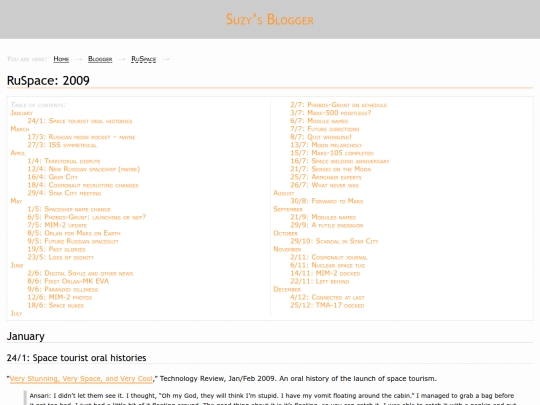
Task: Open '22/11: Left behind' entry
Action: pyautogui.click(x=320, y=281)
